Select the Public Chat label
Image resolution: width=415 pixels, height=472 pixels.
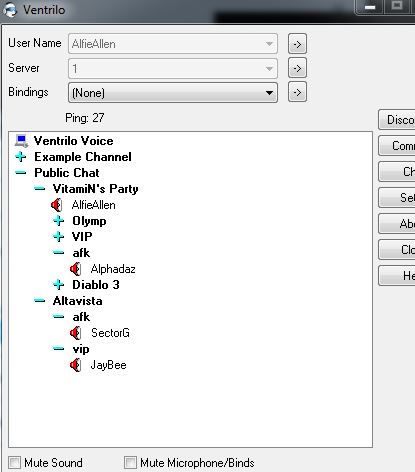[x=67, y=173]
